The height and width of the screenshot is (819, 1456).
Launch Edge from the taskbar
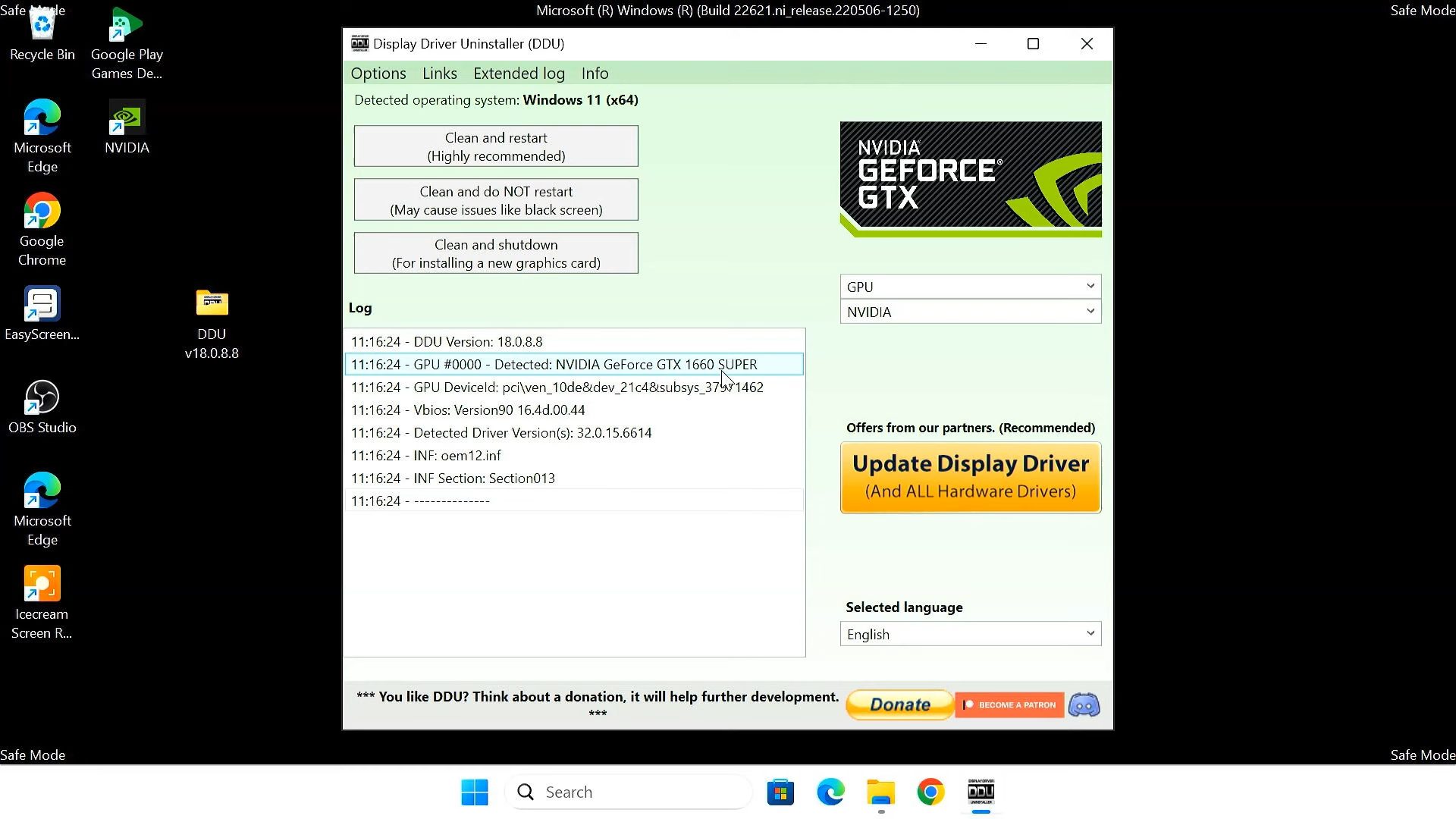coord(830,792)
